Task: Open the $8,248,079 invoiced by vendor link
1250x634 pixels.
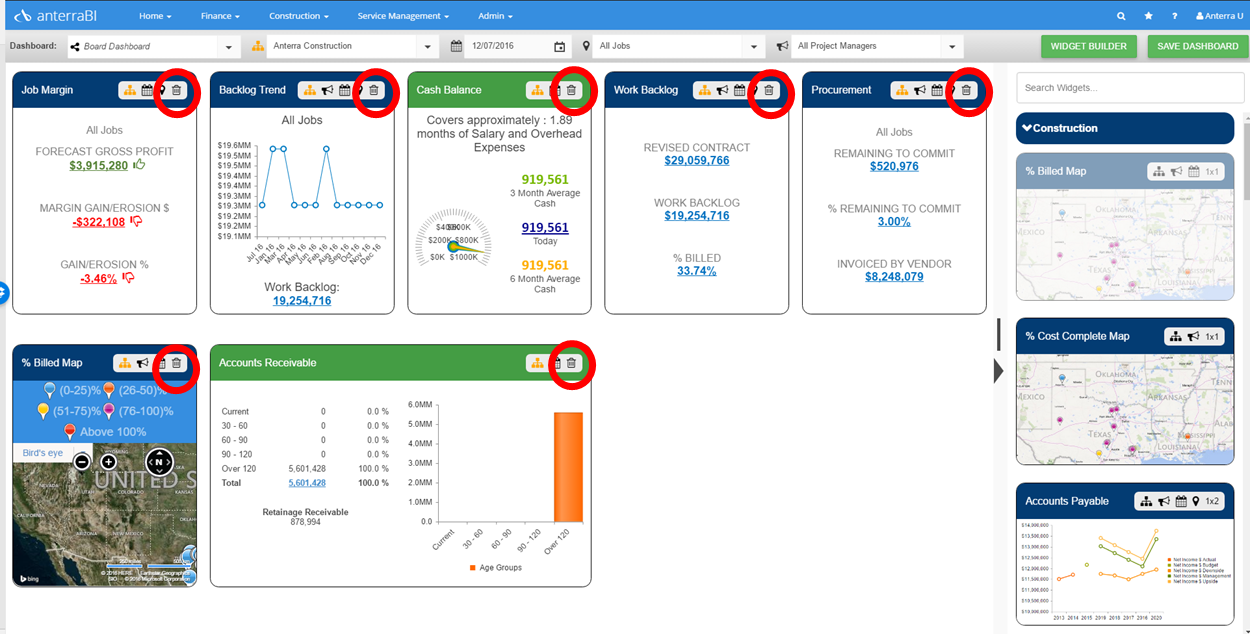Action: click(894, 277)
